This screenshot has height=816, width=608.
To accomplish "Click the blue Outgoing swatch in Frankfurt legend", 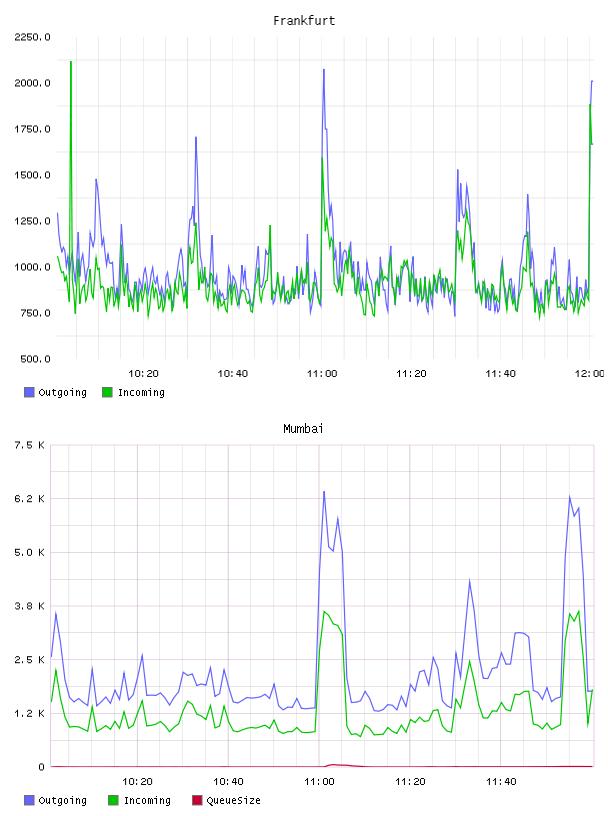I will tap(29, 392).
